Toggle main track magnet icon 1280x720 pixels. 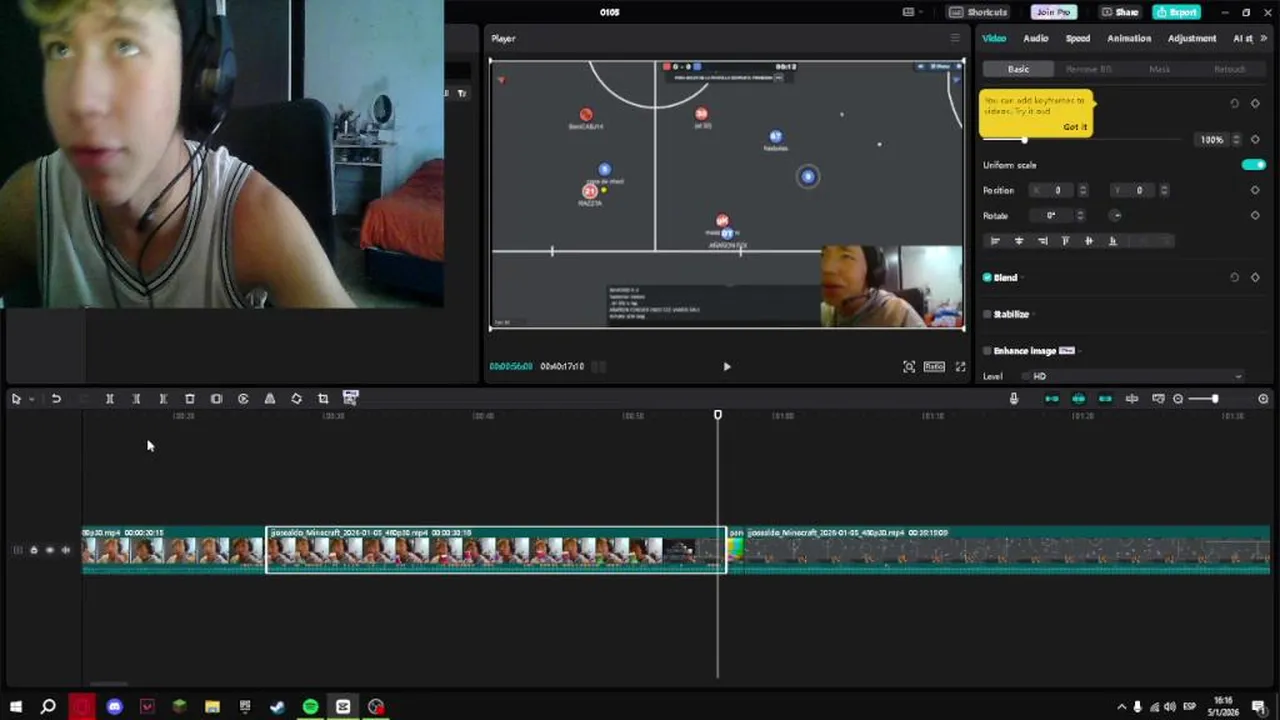tap(1051, 399)
